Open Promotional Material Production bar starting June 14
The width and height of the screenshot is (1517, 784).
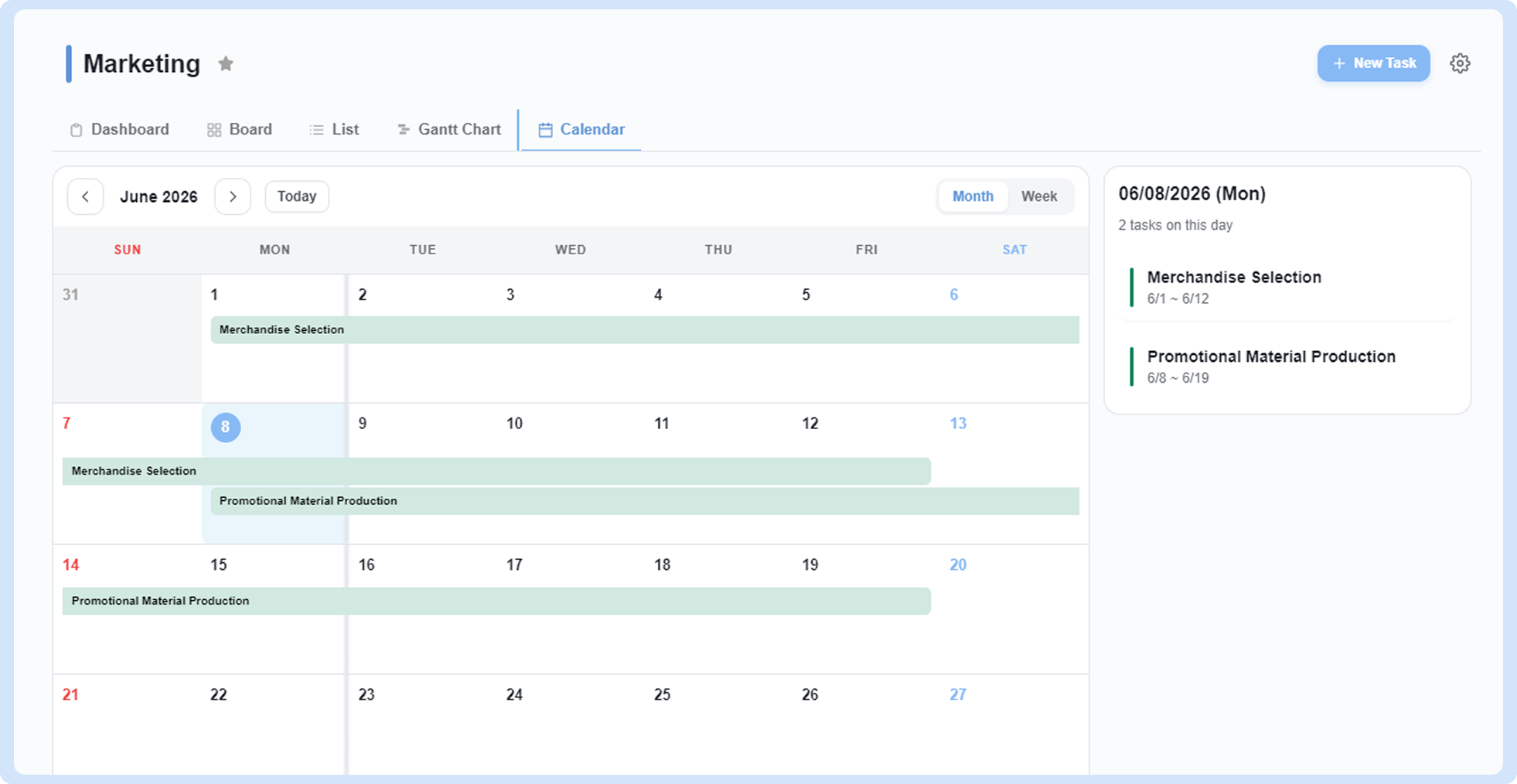coord(496,601)
